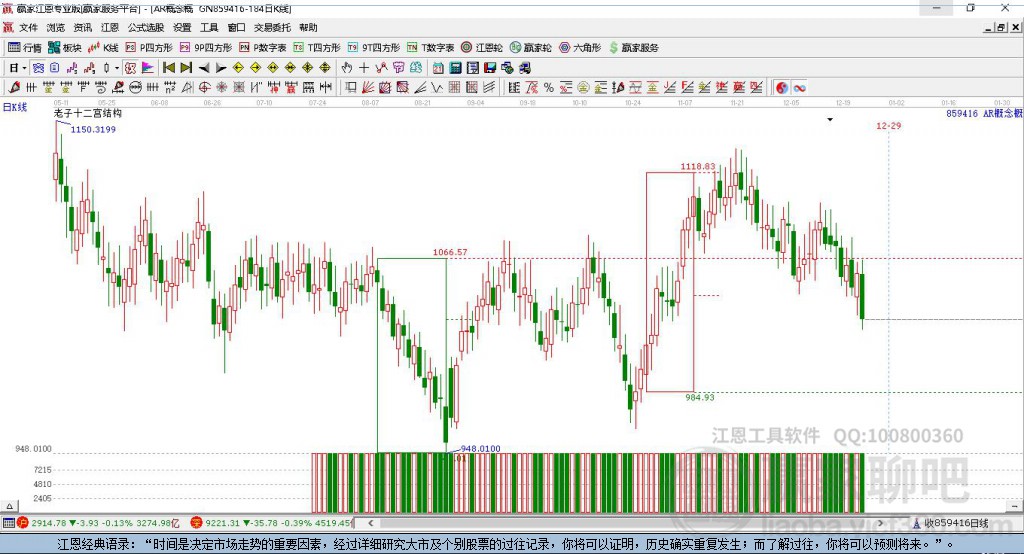Screen dimensions: 1024x554
Task: Click the first yellow diamond arrow icon
Action: pos(238,67)
